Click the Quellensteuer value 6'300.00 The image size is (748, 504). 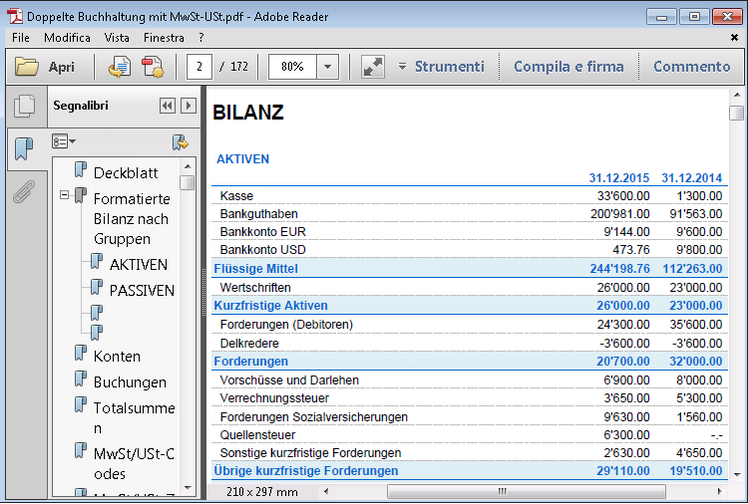click(x=626, y=435)
